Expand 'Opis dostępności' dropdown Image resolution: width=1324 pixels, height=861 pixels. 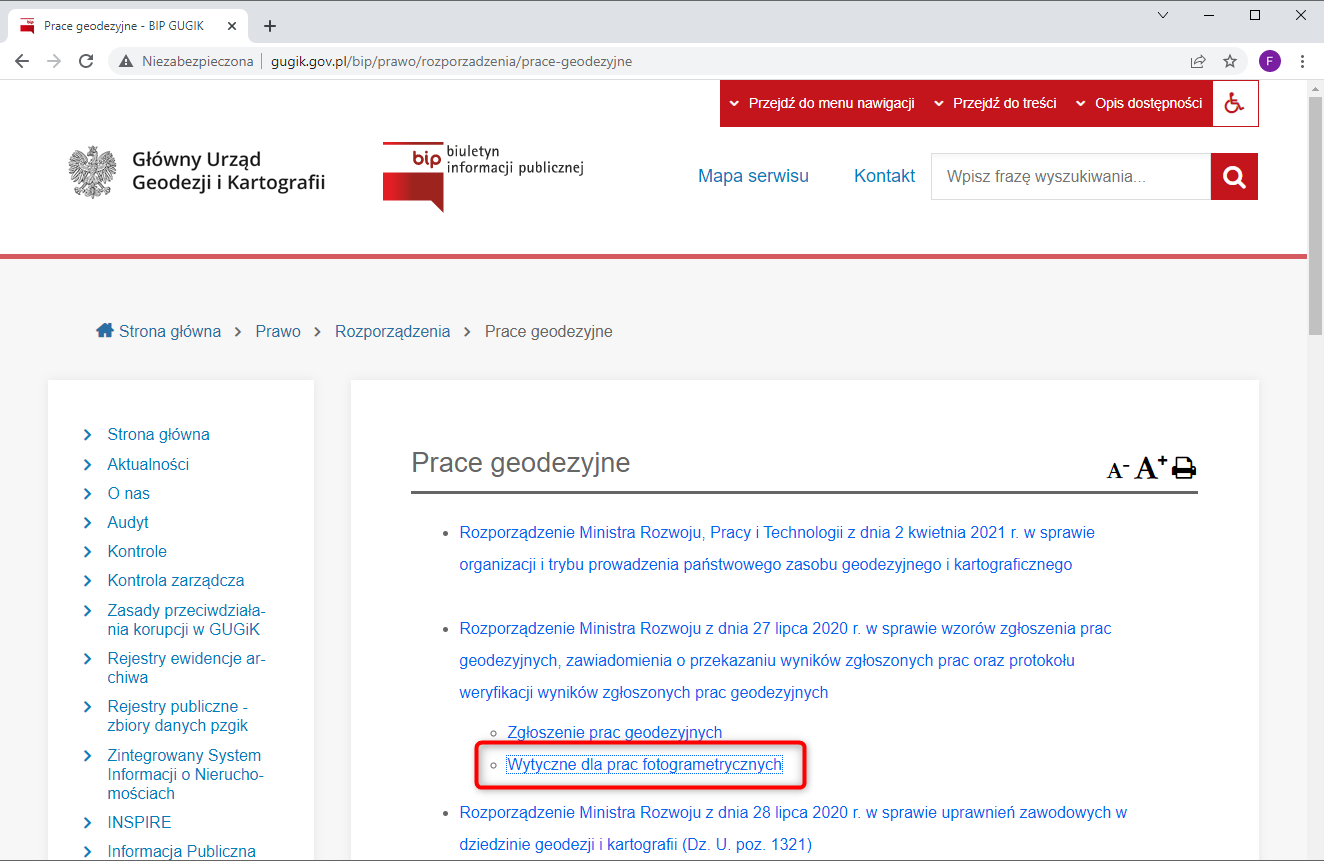1139,103
